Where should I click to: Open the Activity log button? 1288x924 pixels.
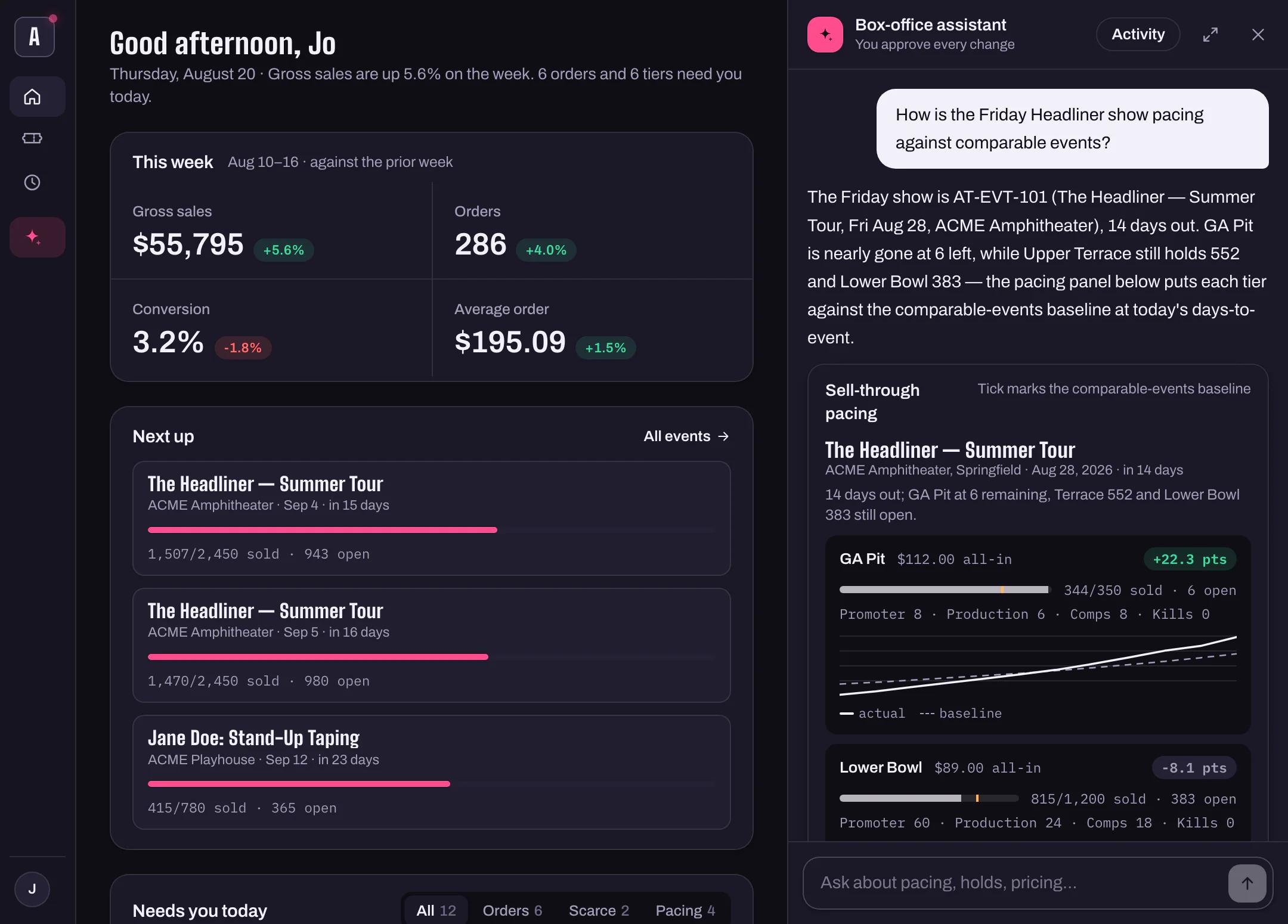coord(1138,34)
